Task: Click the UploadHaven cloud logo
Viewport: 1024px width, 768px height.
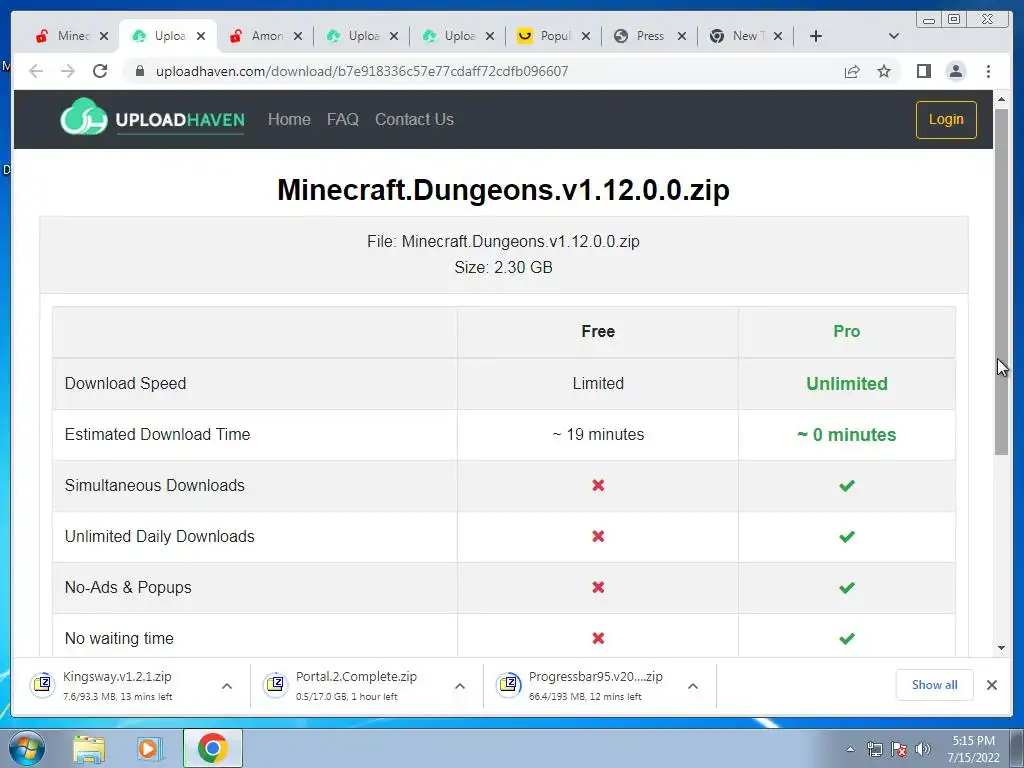Action: pyautogui.click(x=84, y=118)
